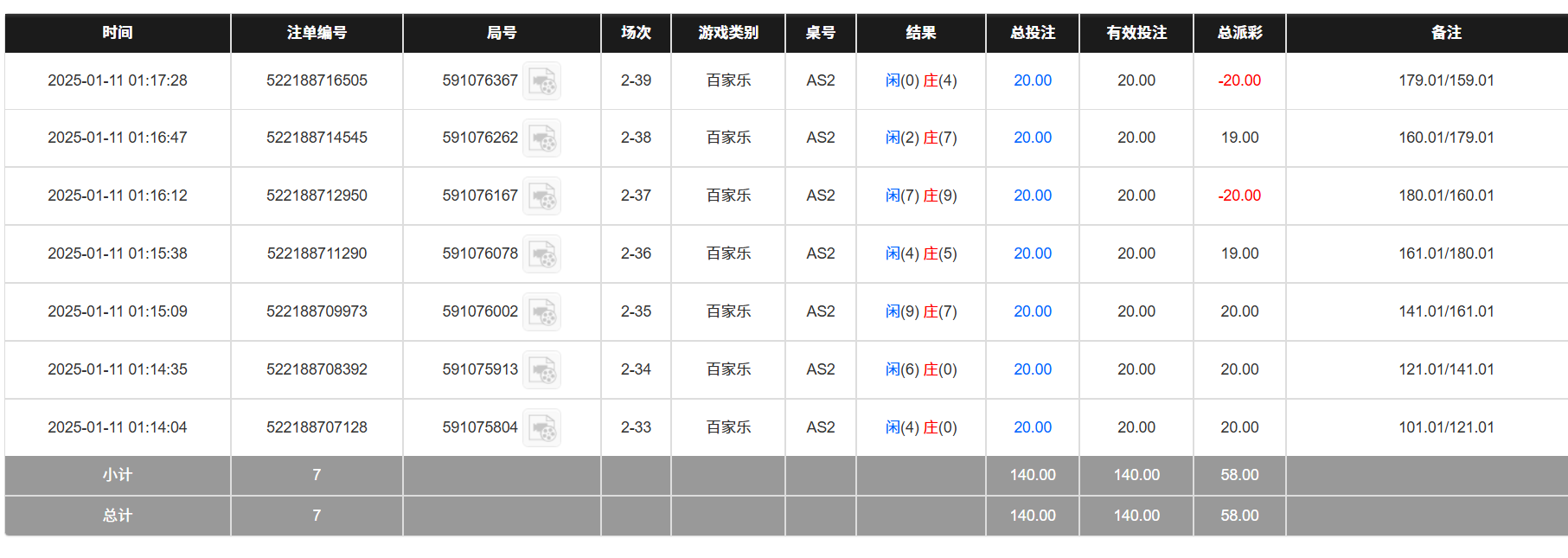The image size is (1568, 558).
Task: Open video replay icon for round 591076367
Action: coord(542,81)
